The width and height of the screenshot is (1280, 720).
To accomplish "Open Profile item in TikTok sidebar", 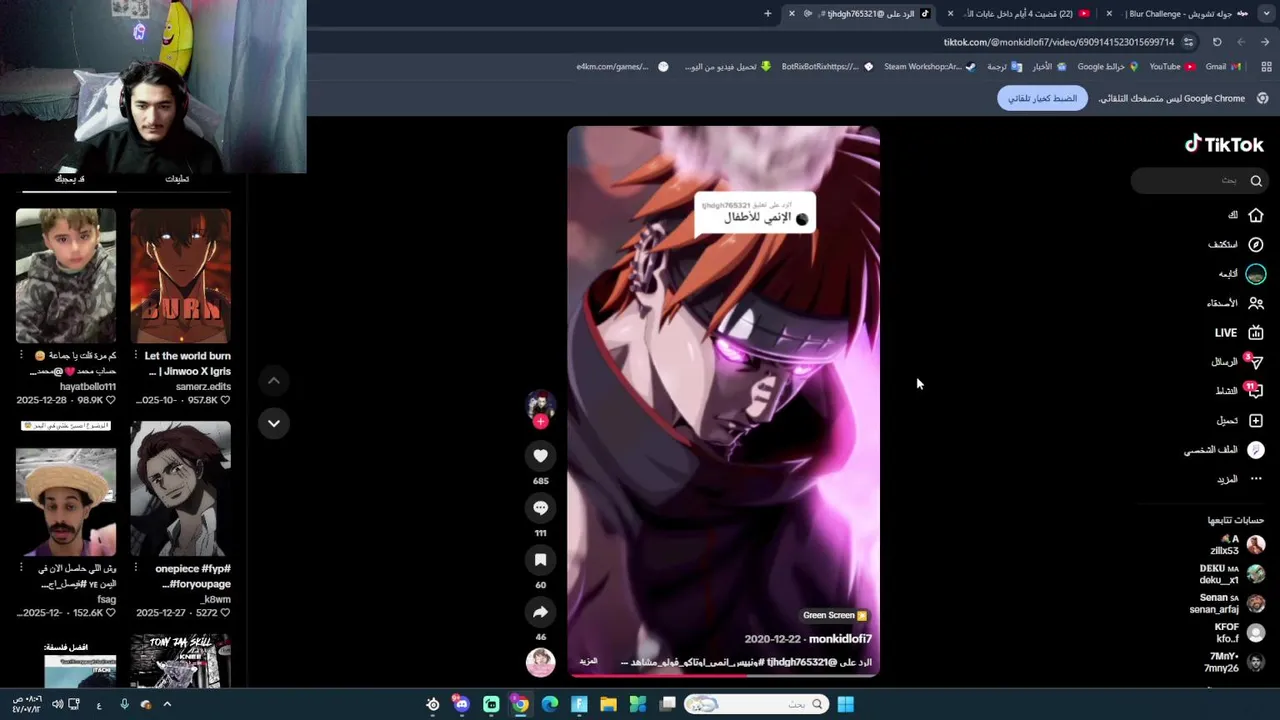I will (x=1225, y=450).
